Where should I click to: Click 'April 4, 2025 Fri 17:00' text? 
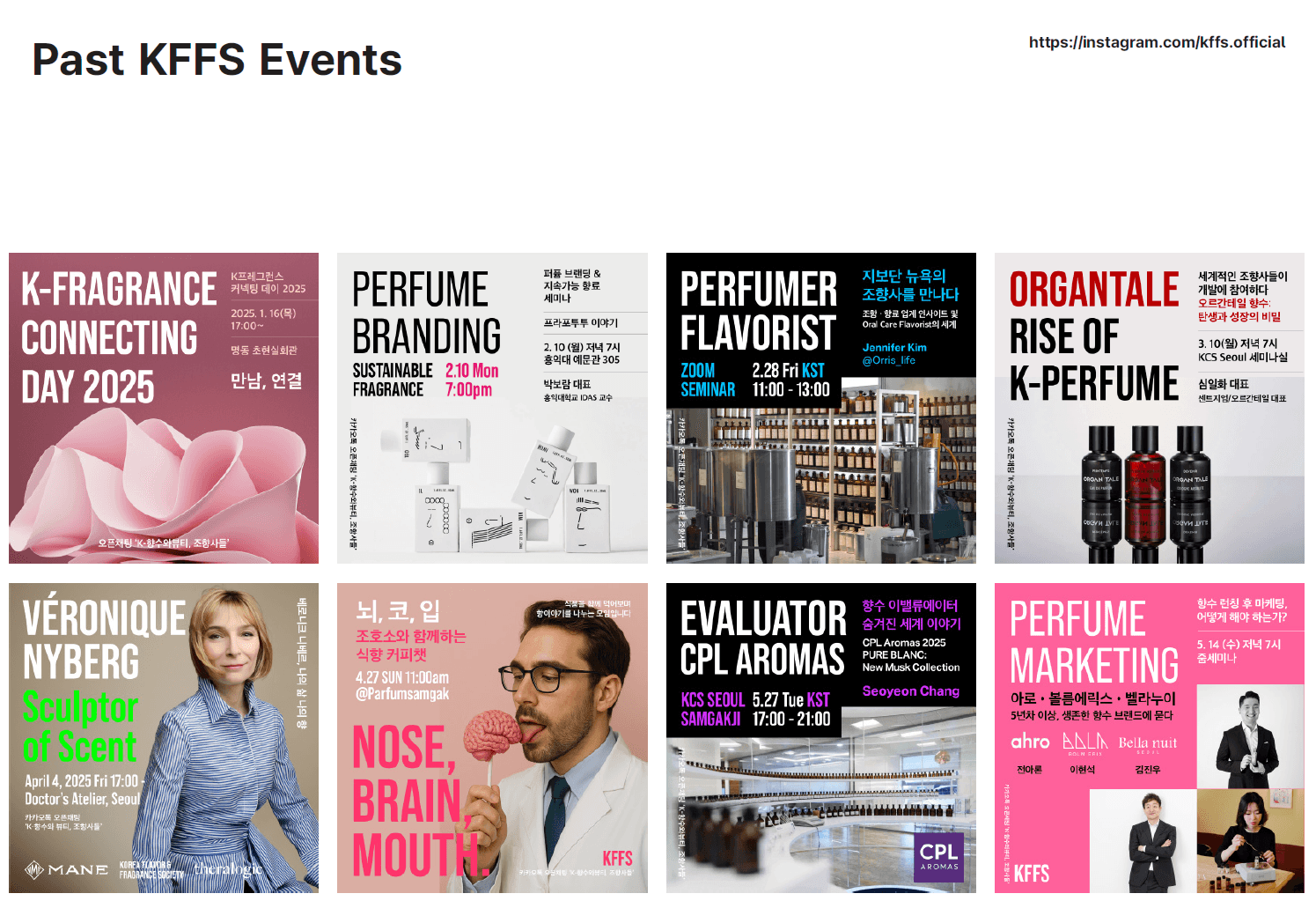[x=82, y=781]
